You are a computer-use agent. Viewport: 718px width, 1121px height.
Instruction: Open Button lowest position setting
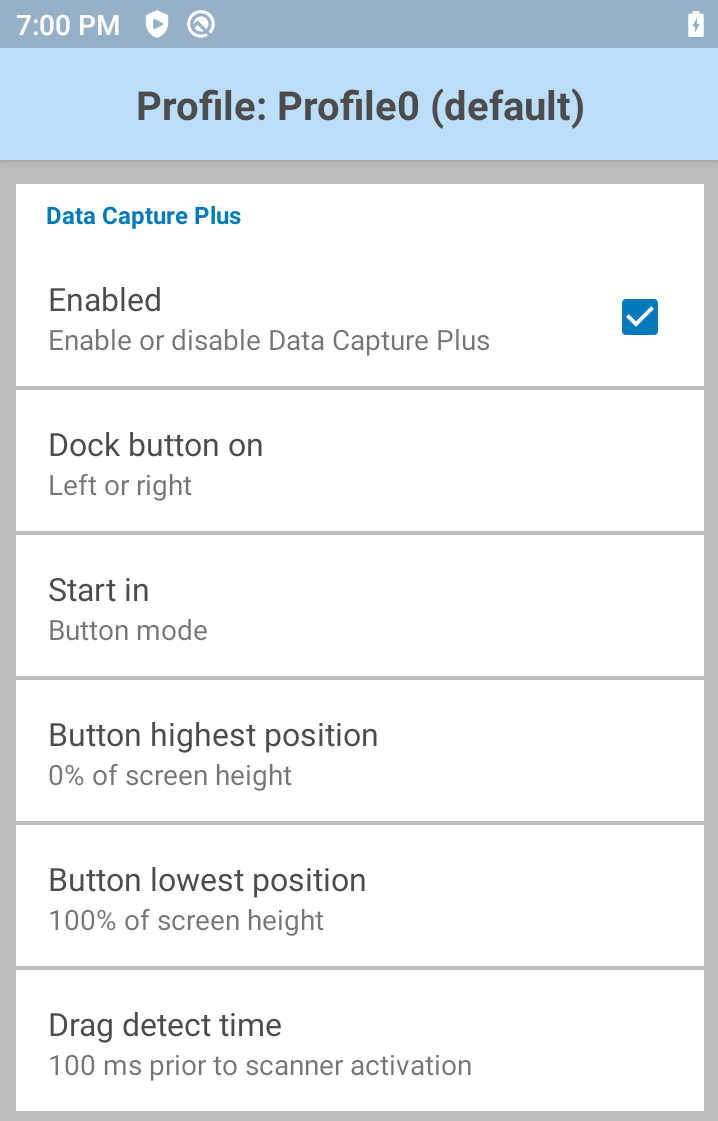click(360, 897)
